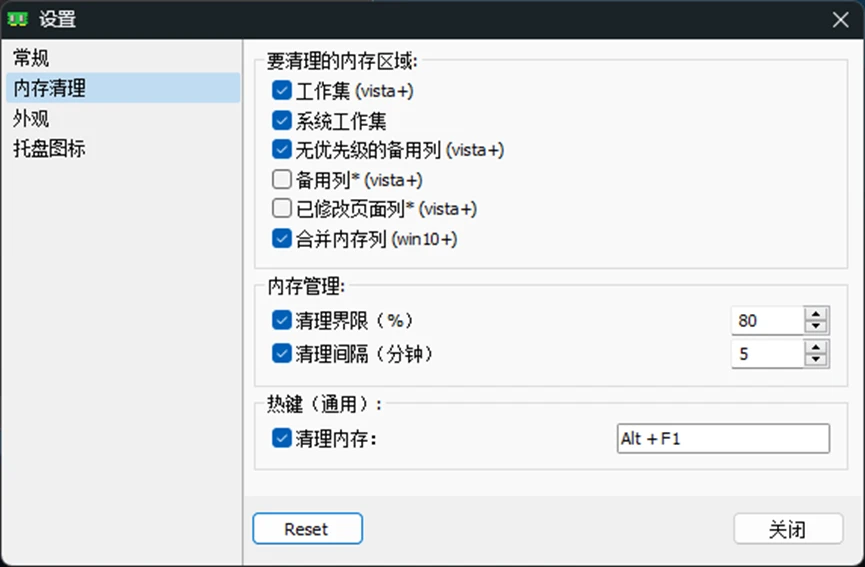Screen dimensions: 865x567
Task: Toggle the 系统工作集 checkbox
Action: tap(282, 120)
